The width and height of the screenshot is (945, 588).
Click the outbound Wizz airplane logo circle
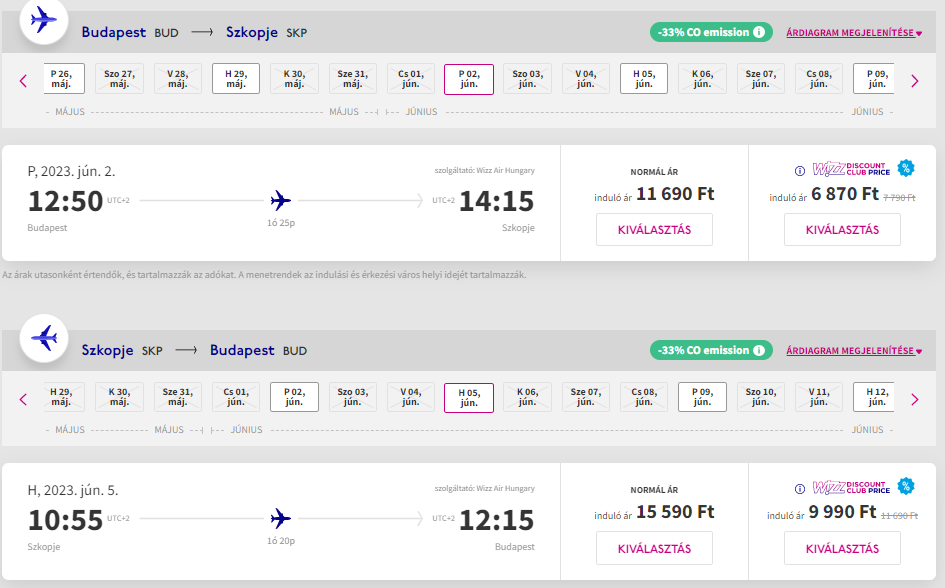pyautogui.click(x=44, y=19)
